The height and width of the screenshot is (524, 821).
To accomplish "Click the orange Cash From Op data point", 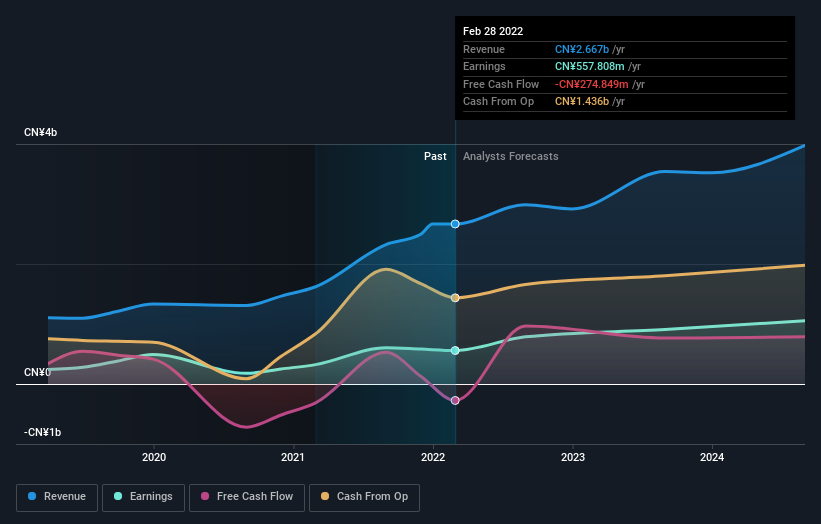I will [x=455, y=298].
